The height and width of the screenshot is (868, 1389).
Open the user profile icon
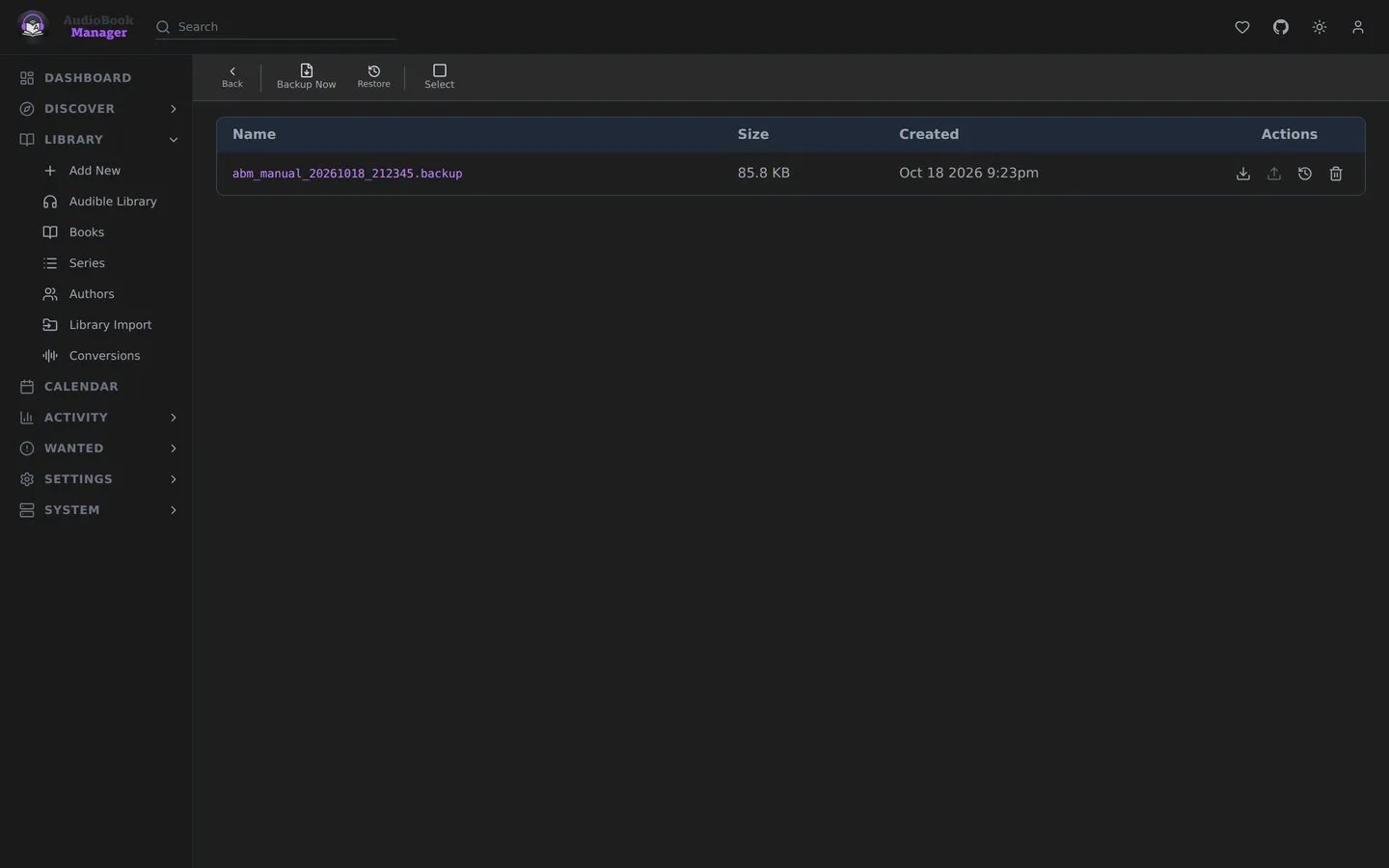pyautogui.click(x=1358, y=27)
